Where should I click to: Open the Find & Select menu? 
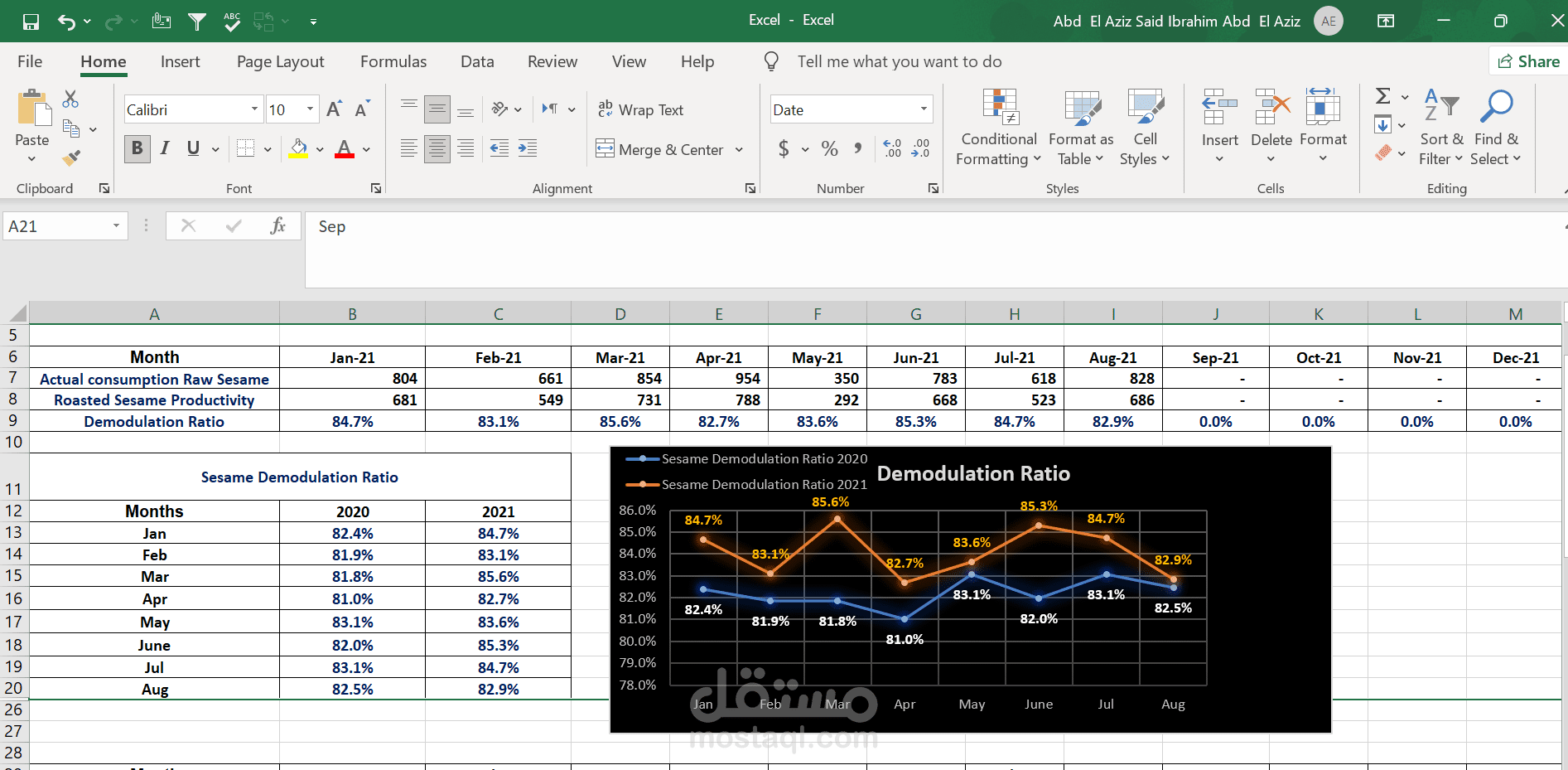click(x=1496, y=127)
